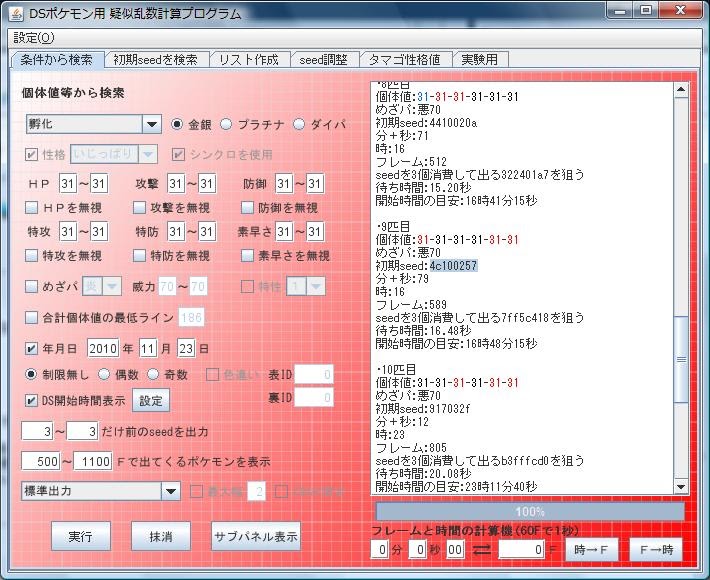
Task: Click the 開始時間の目安:16時48分15秒 line
Action: point(456,344)
